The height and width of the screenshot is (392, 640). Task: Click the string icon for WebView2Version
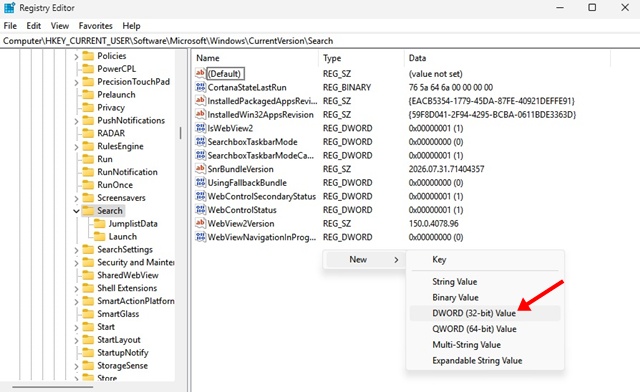point(200,223)
